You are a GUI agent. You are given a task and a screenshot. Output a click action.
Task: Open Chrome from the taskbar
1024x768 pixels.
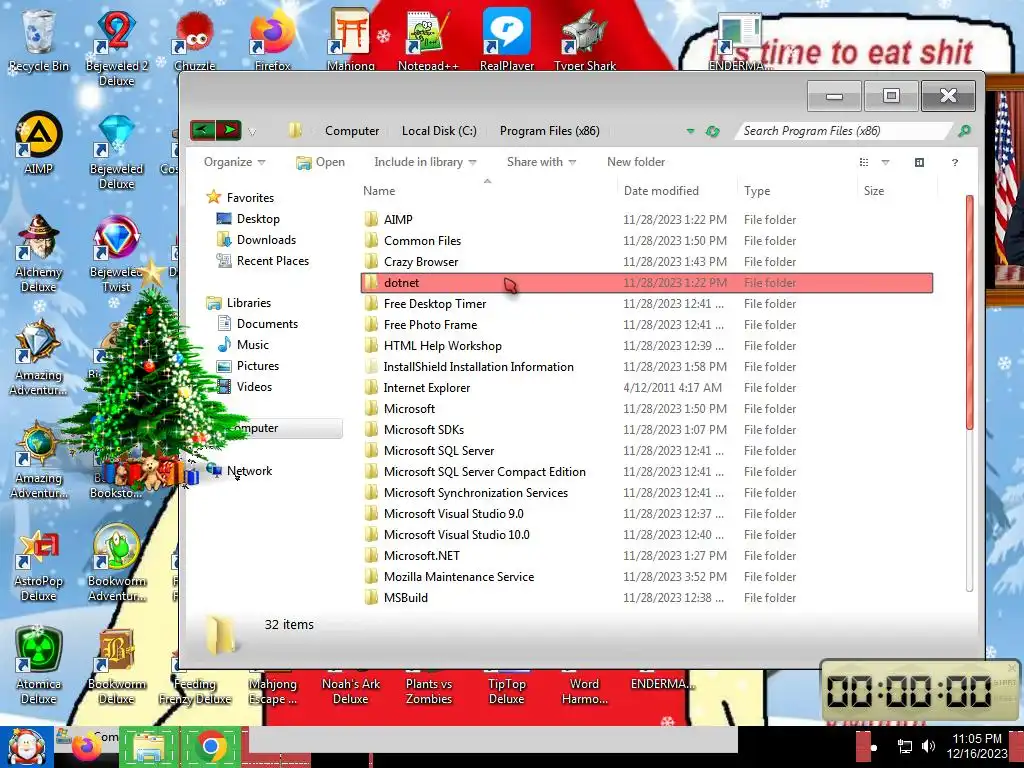click(210, 746)
